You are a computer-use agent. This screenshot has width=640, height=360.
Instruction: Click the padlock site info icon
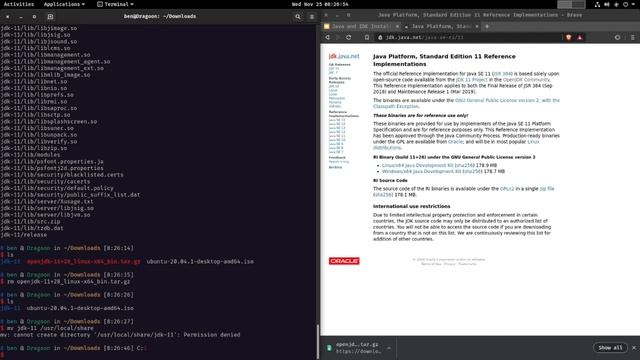click(380, 38)
